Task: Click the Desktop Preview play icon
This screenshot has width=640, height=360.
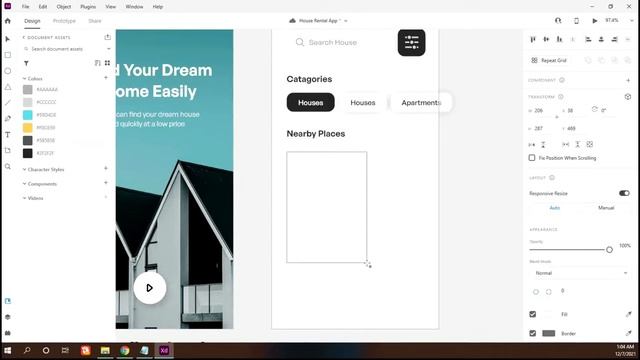Action: click(594, 21)
